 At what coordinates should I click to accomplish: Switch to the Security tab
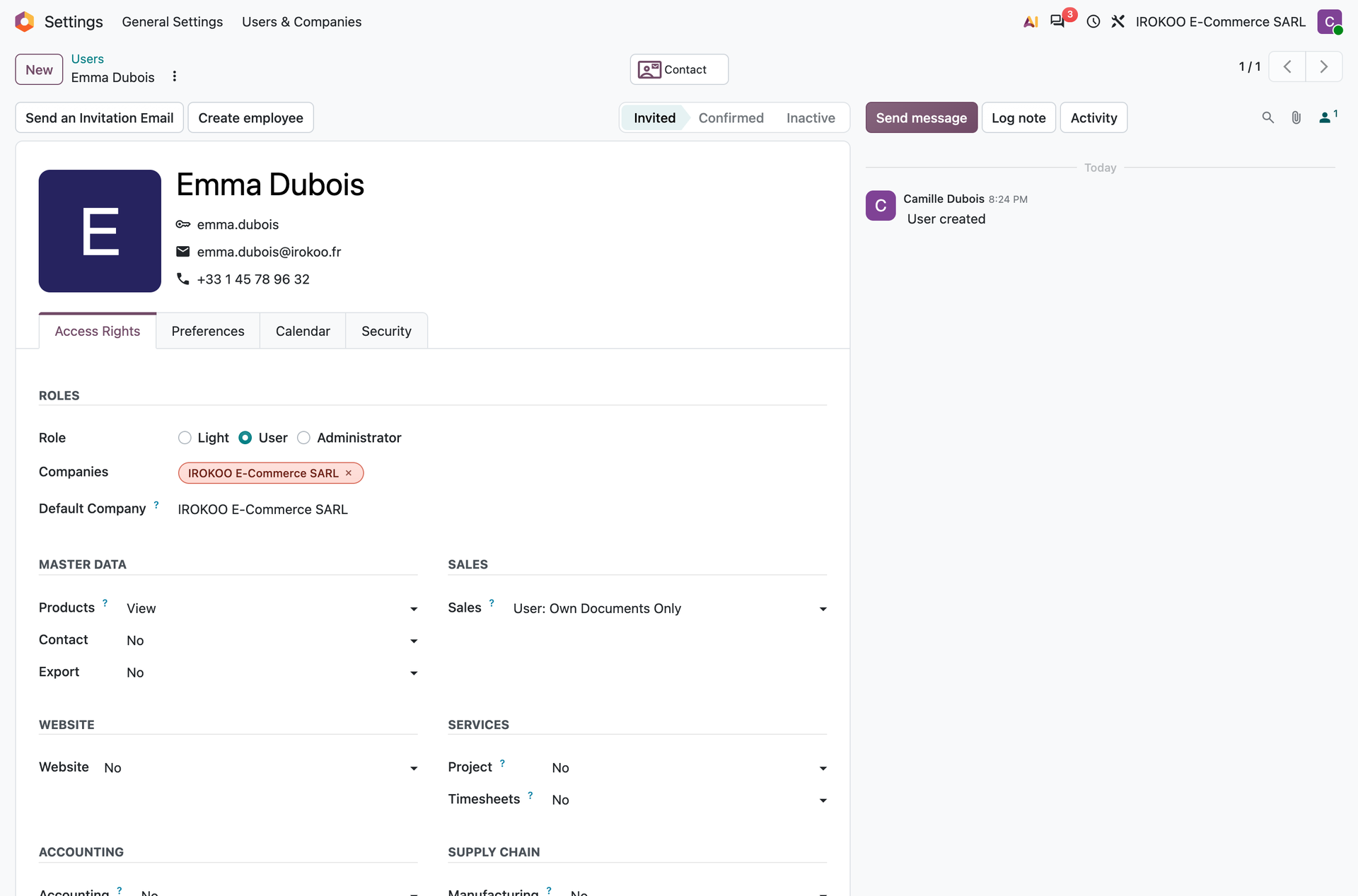(x=386, y=331)
